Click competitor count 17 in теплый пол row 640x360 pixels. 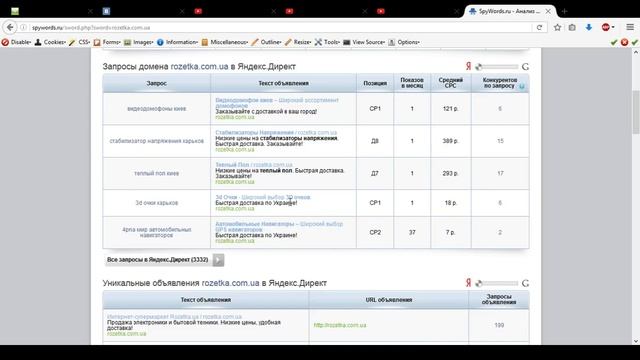[500, 173]
